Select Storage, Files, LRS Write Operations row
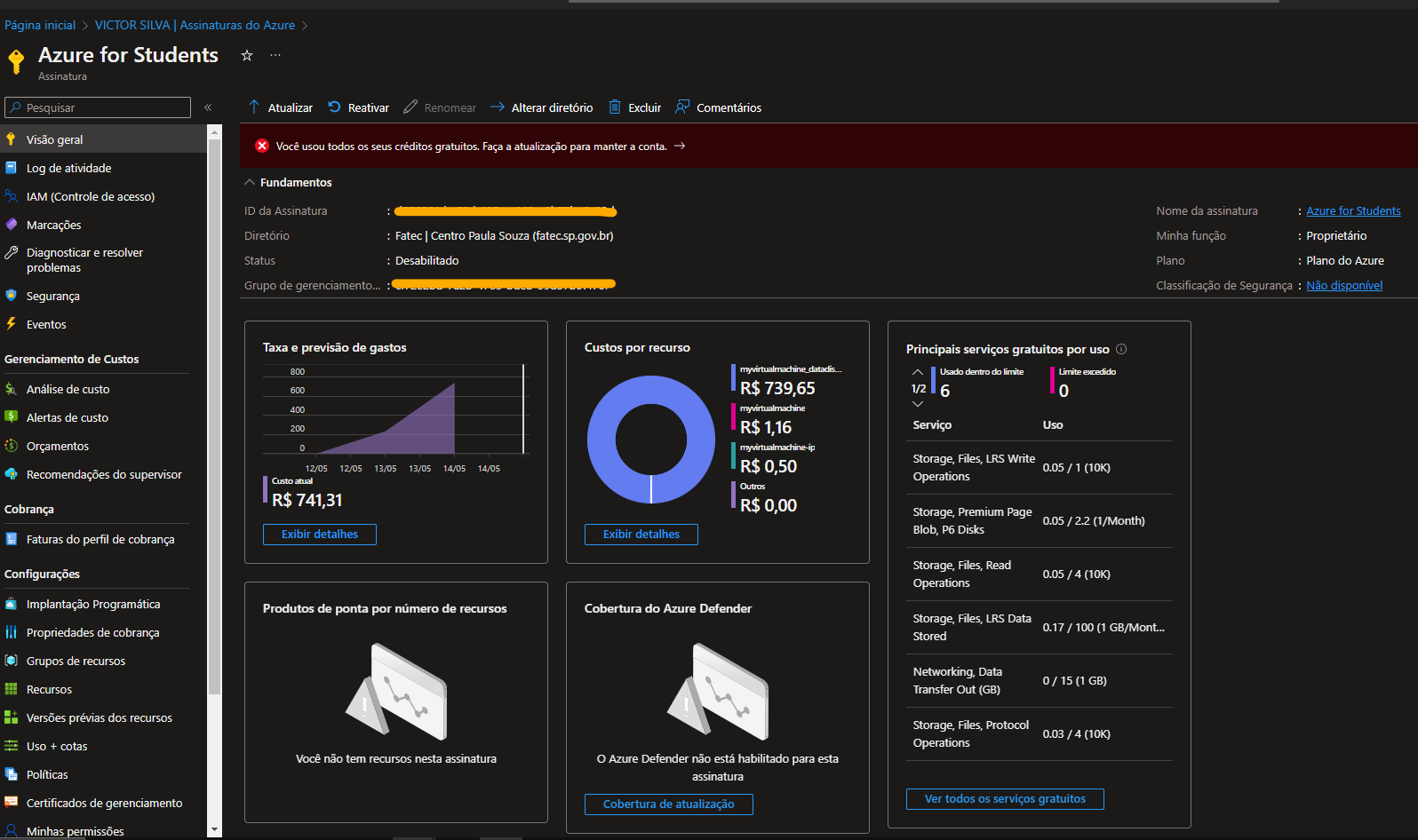The height and width of the screenshot is (840, 1418). coord(1040,467)
